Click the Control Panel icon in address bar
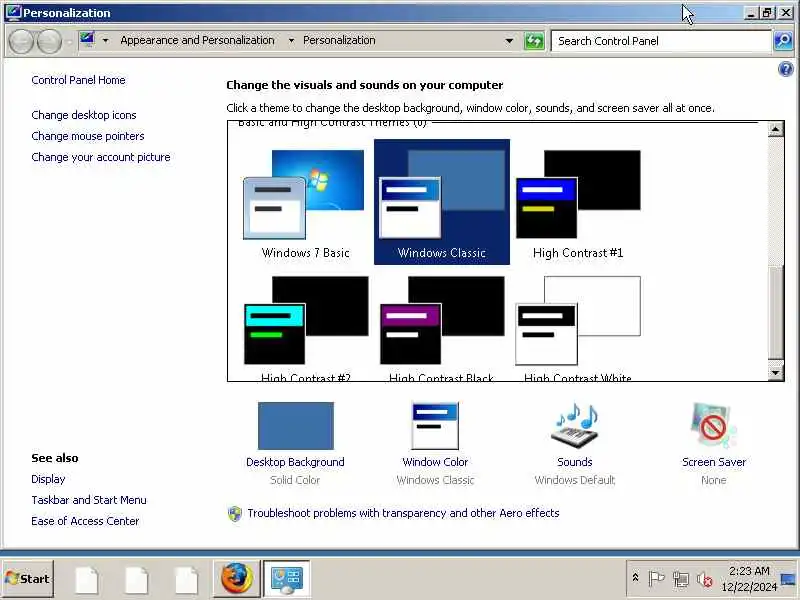 point(88,40)
